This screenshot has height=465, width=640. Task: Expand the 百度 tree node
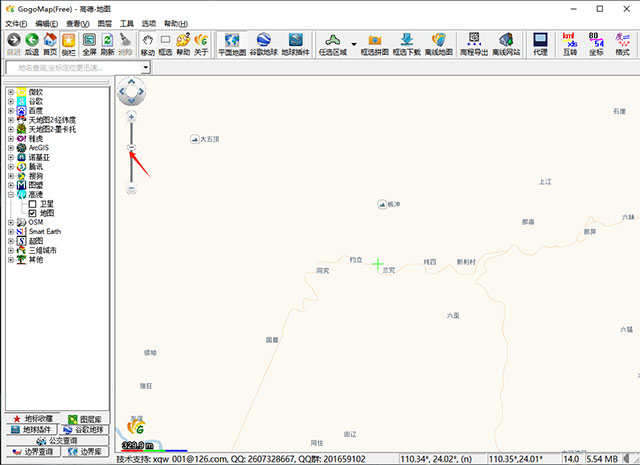(11, 111)
